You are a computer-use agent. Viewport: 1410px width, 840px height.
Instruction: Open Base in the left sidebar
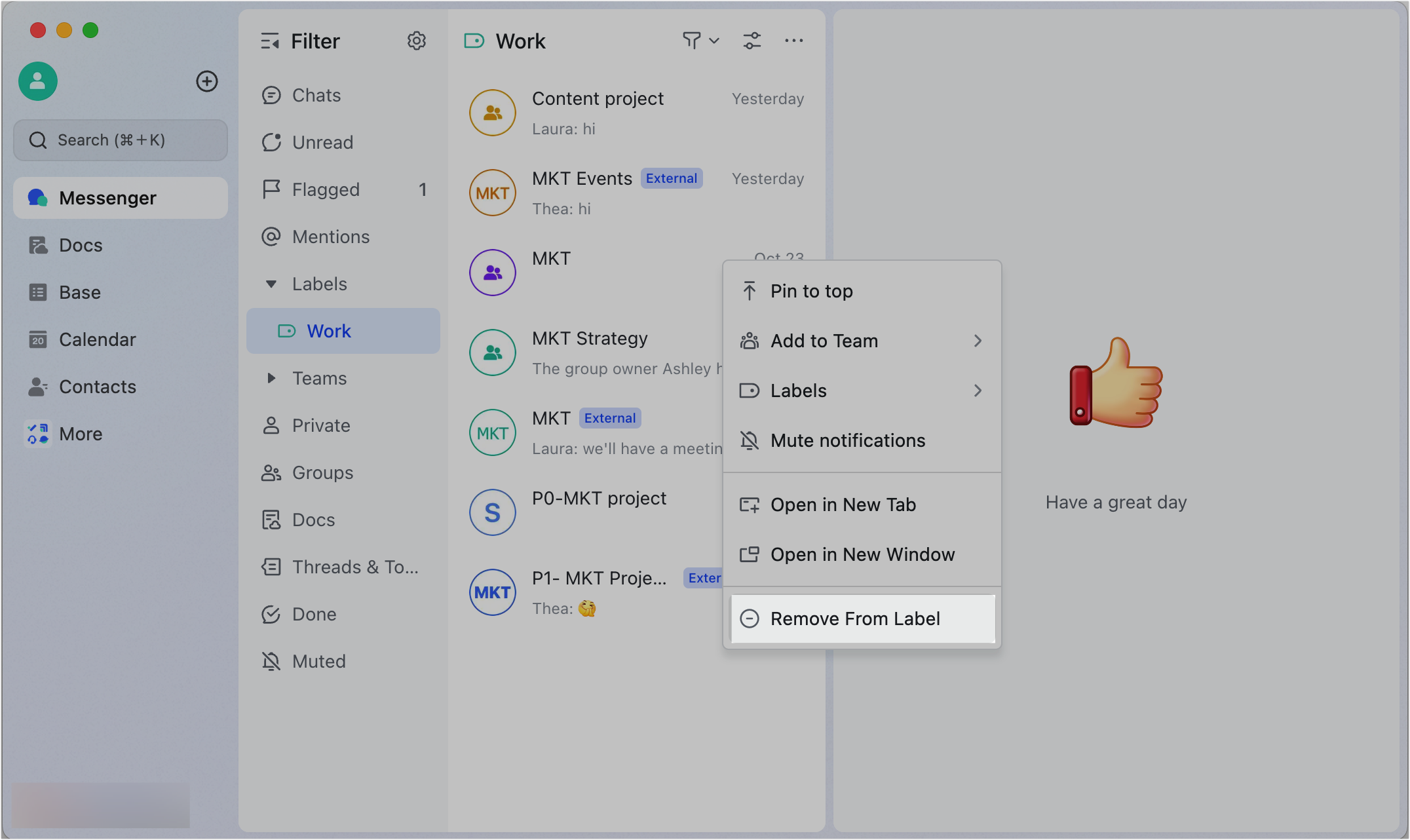pyautogui.click(x=79, y=292)
